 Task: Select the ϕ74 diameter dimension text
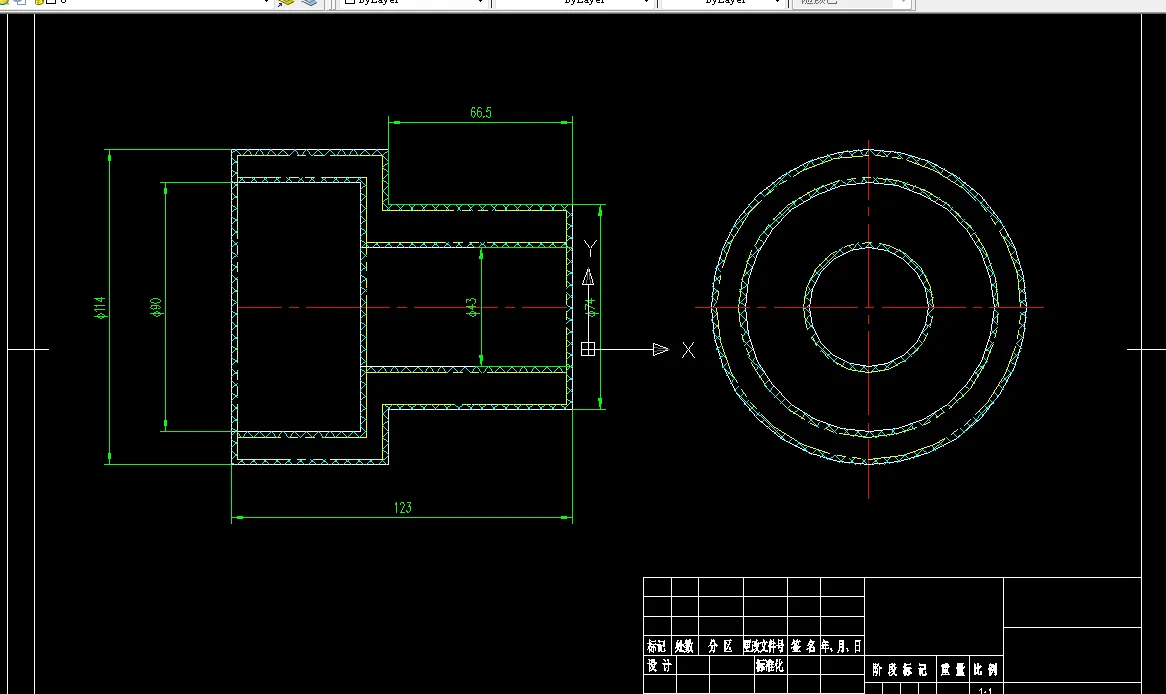point(590,307)
